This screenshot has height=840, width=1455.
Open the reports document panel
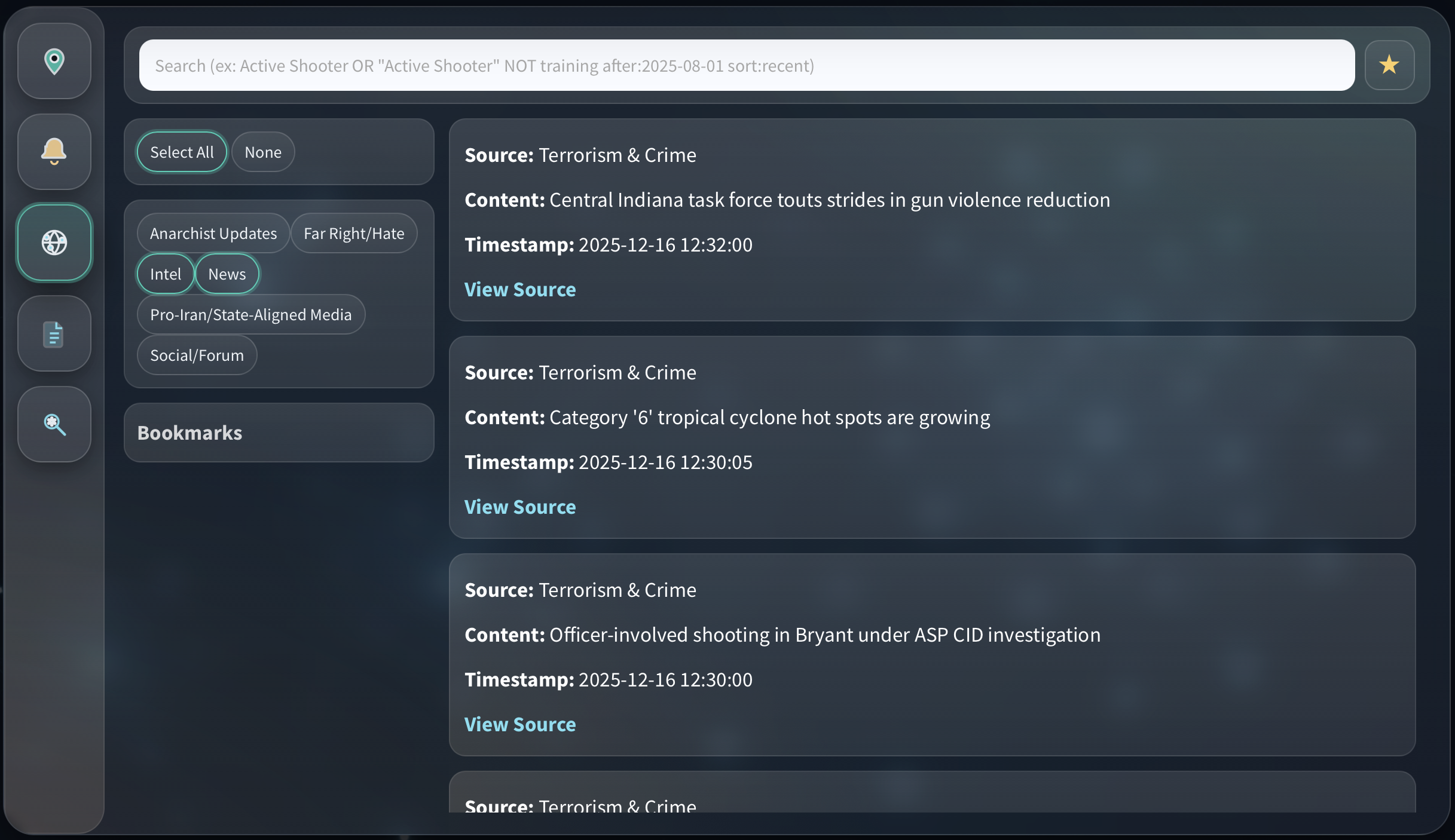(x=54, y=333)
